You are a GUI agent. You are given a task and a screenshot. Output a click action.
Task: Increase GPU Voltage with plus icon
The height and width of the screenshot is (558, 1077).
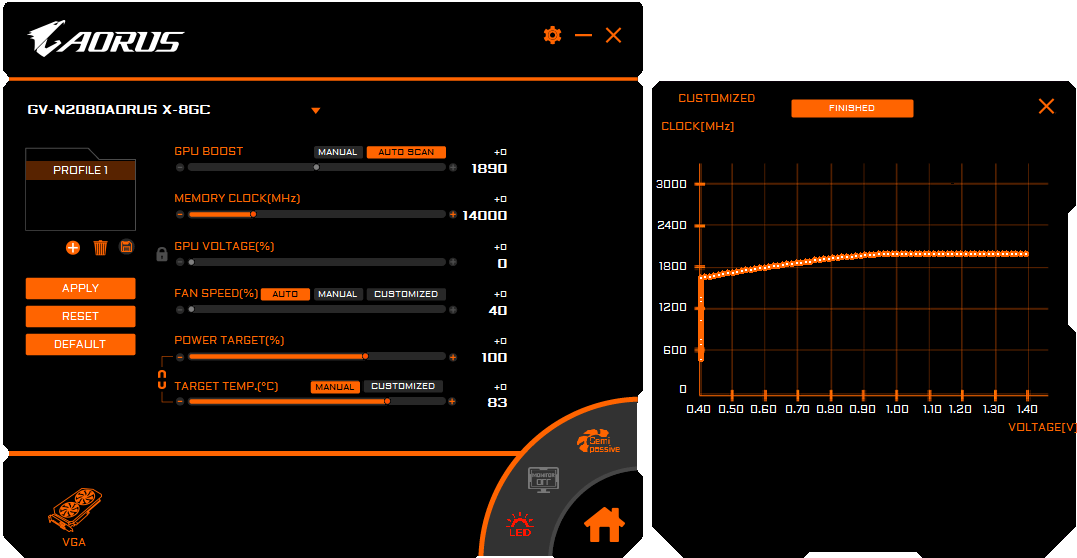[x=453, y=262]
